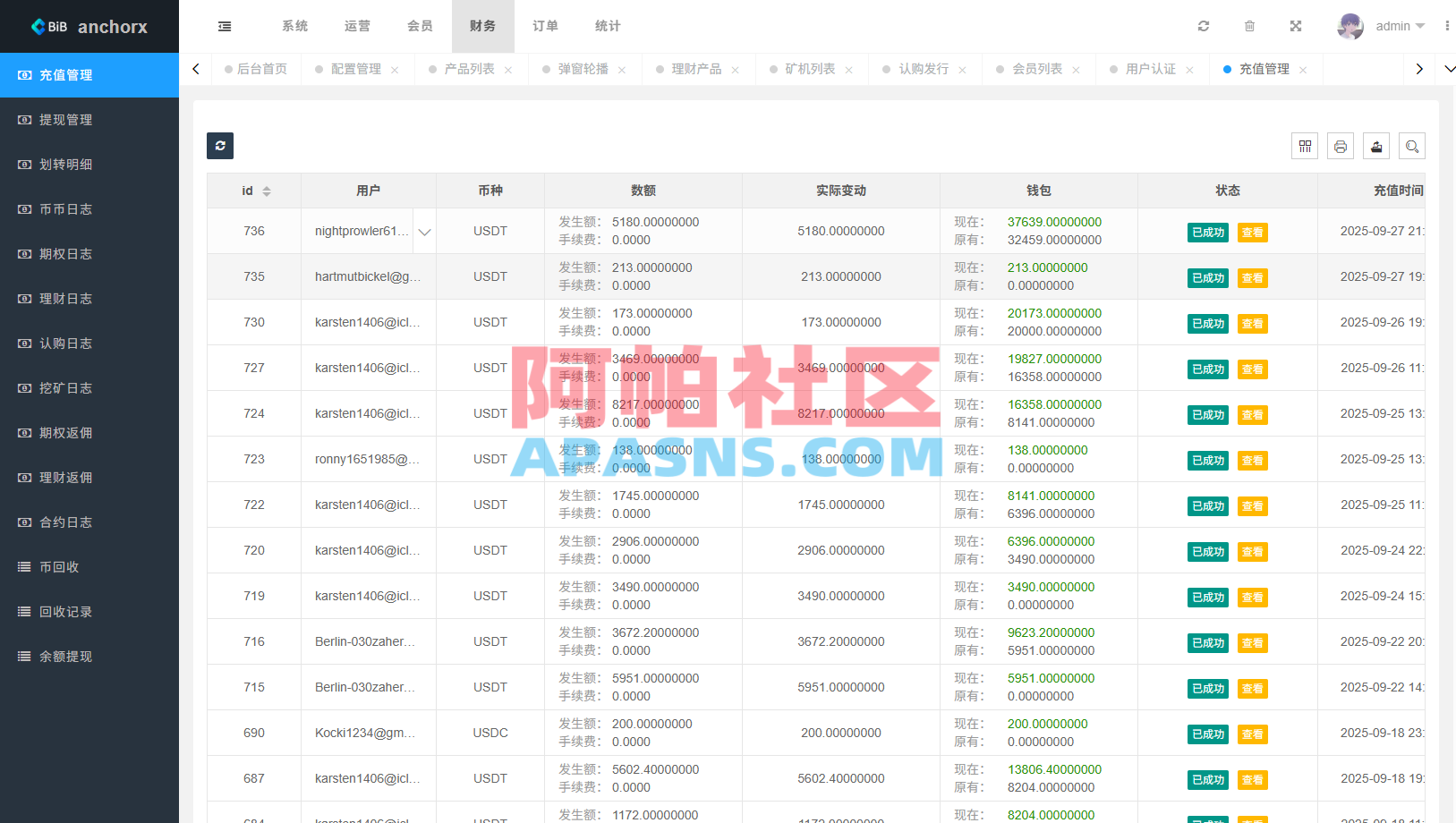This screenshot has height=823, width=1456.
Task: Open the admin user dropdown
Action: 1400,26
